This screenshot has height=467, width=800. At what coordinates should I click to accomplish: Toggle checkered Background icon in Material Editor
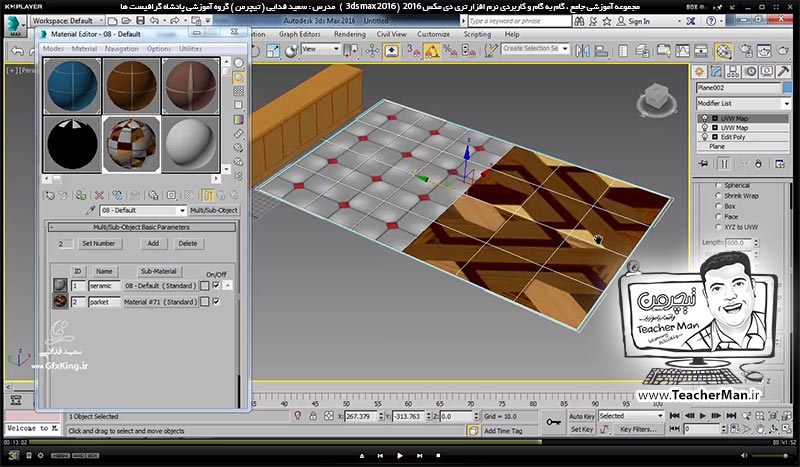pyautogui.click(x=238, y=91)
